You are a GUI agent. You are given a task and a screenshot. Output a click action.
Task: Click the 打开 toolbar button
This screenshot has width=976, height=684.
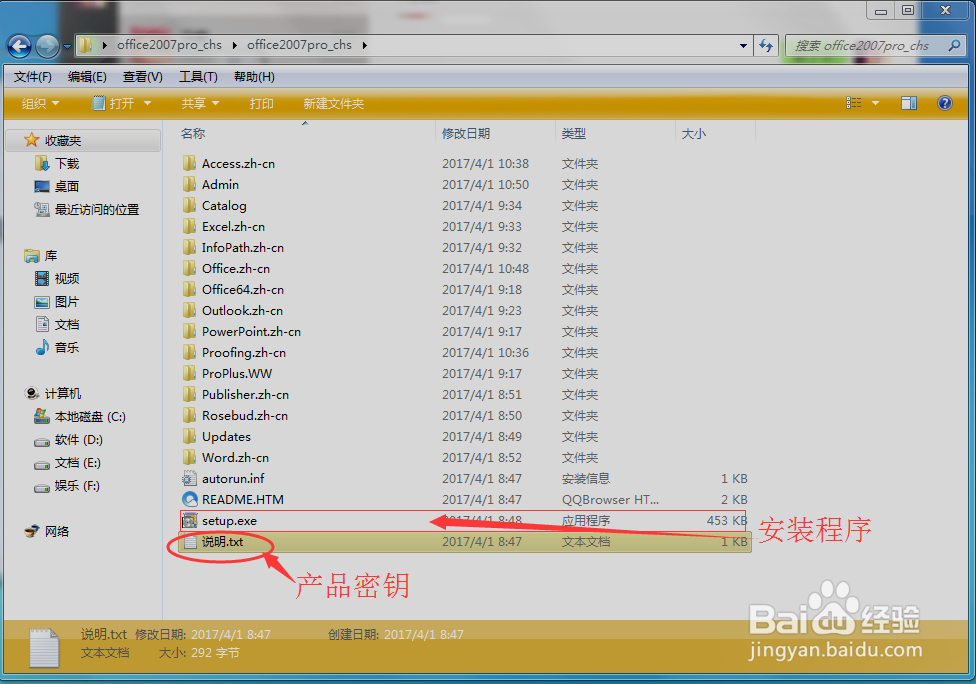(x=113, y=103)
